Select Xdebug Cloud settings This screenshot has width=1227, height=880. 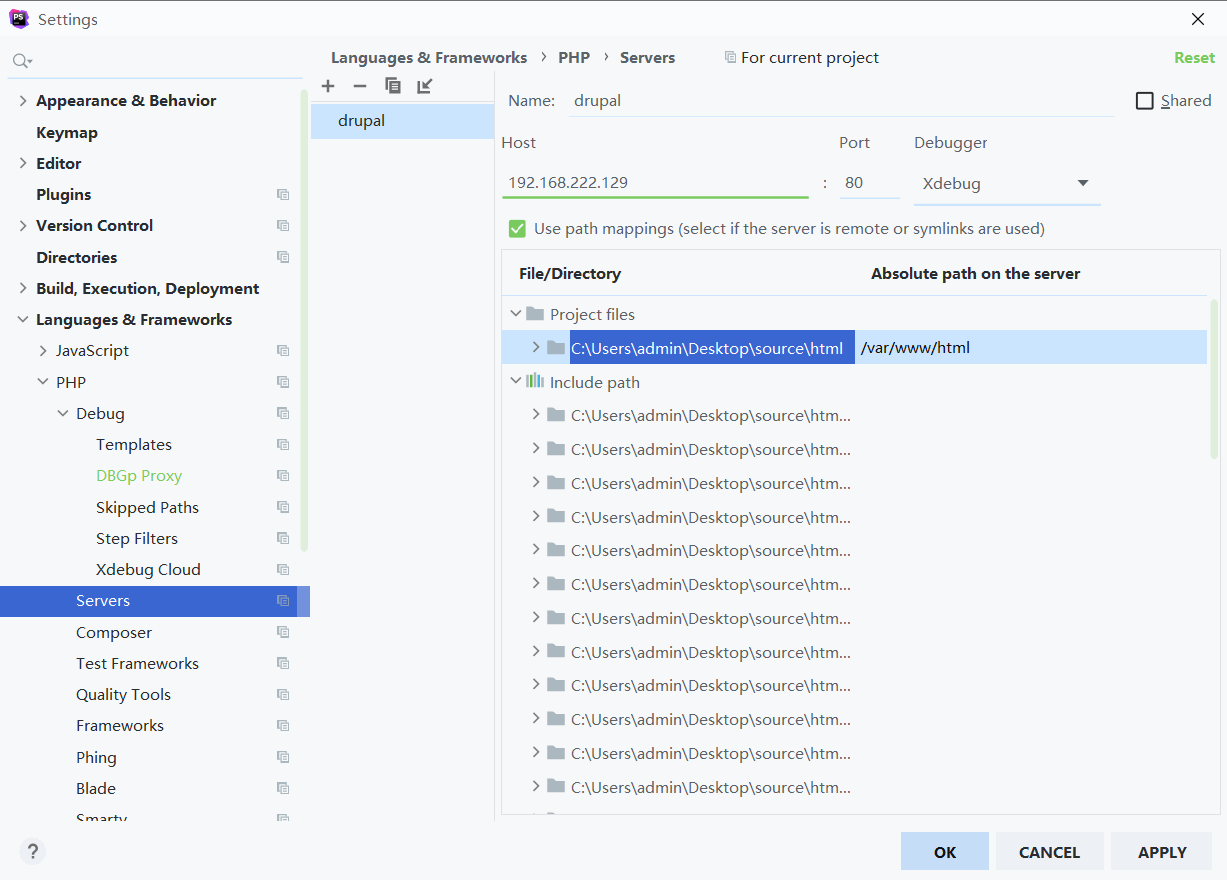148,570
